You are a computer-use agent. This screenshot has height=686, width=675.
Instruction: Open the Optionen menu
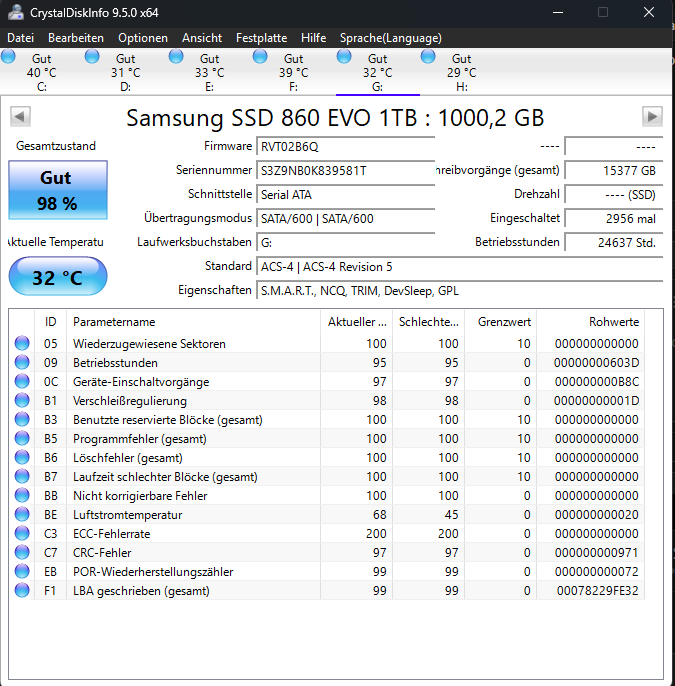[143, 38]
